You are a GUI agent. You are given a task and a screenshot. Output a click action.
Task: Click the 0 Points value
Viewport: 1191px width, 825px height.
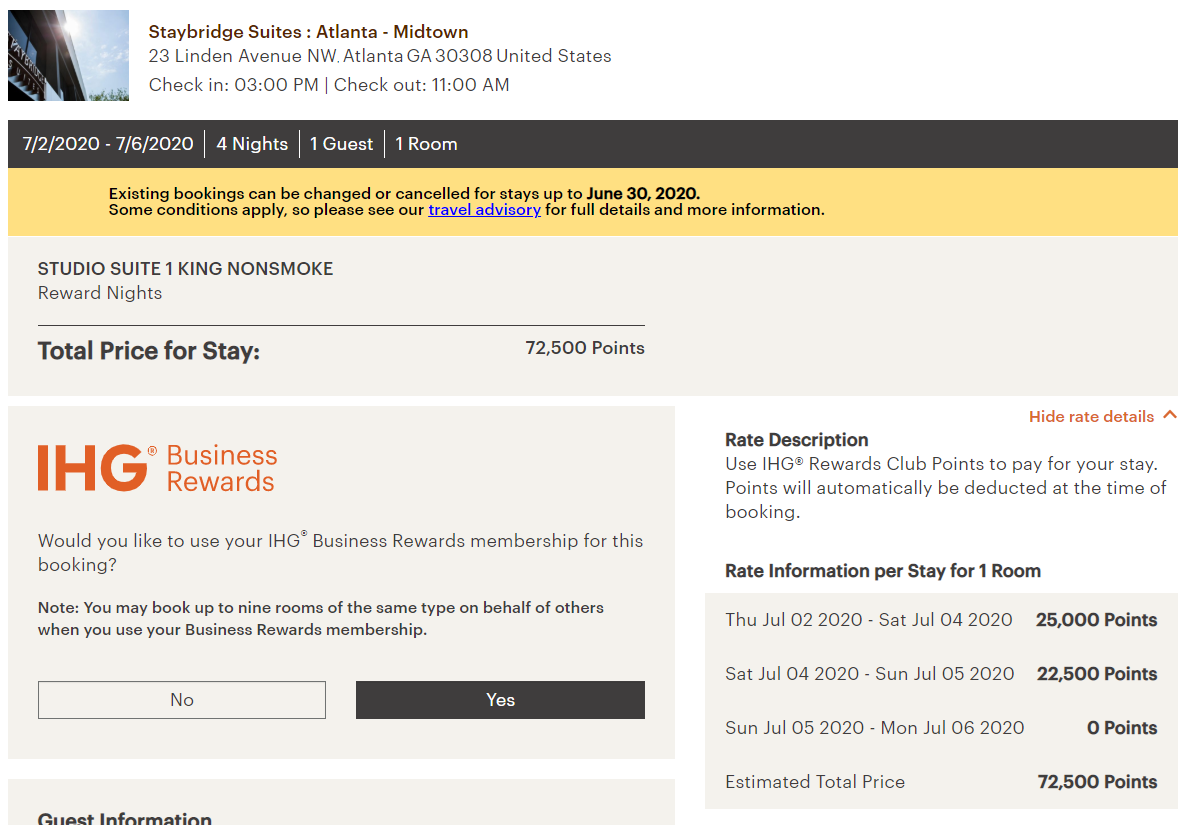(1122, 728)
